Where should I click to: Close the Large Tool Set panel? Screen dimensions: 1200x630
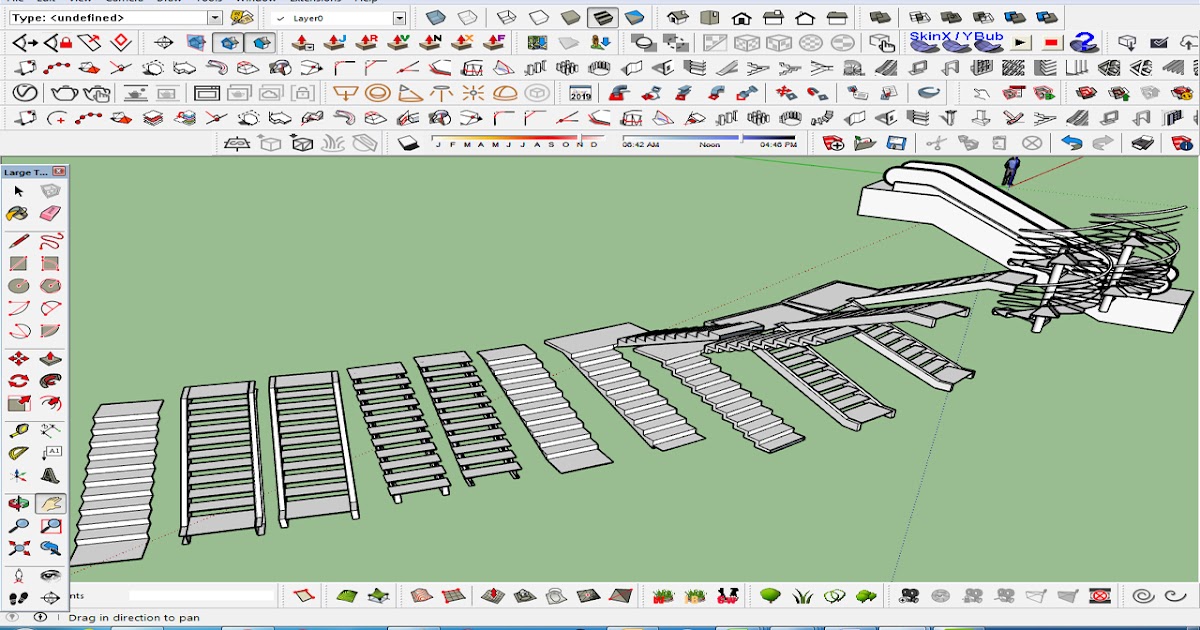tap(59, 172)
